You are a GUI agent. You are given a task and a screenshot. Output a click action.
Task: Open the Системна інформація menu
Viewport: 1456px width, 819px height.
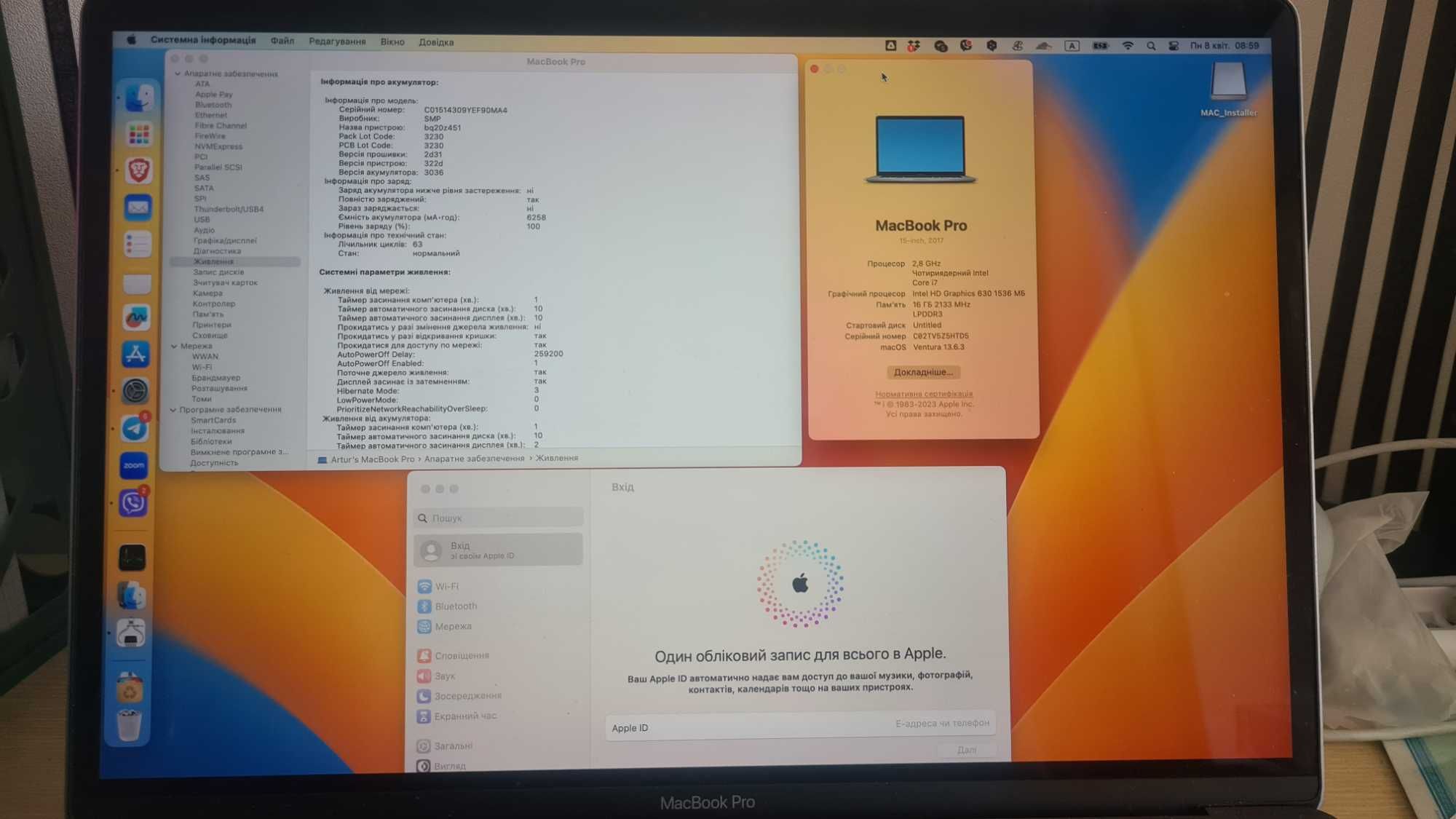pos(203,40)
